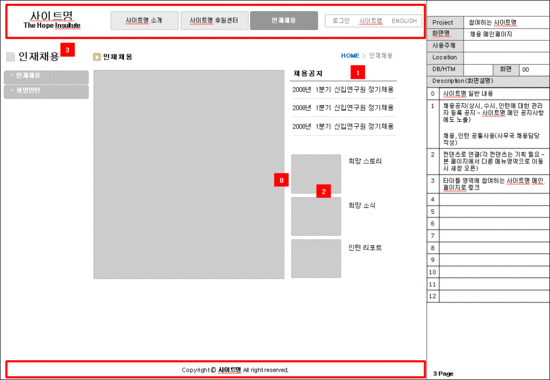550x380 pixels.
Task: Click the 사이트맵 link in the header
Action: (x=370, y=21)
